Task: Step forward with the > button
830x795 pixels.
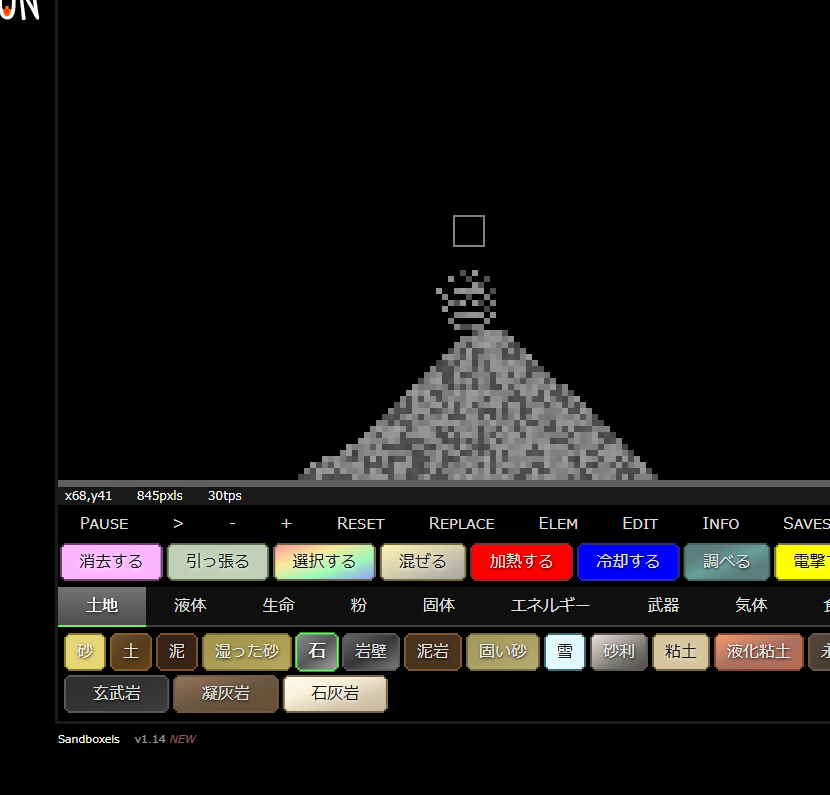Action: click(x=178, y=523)
